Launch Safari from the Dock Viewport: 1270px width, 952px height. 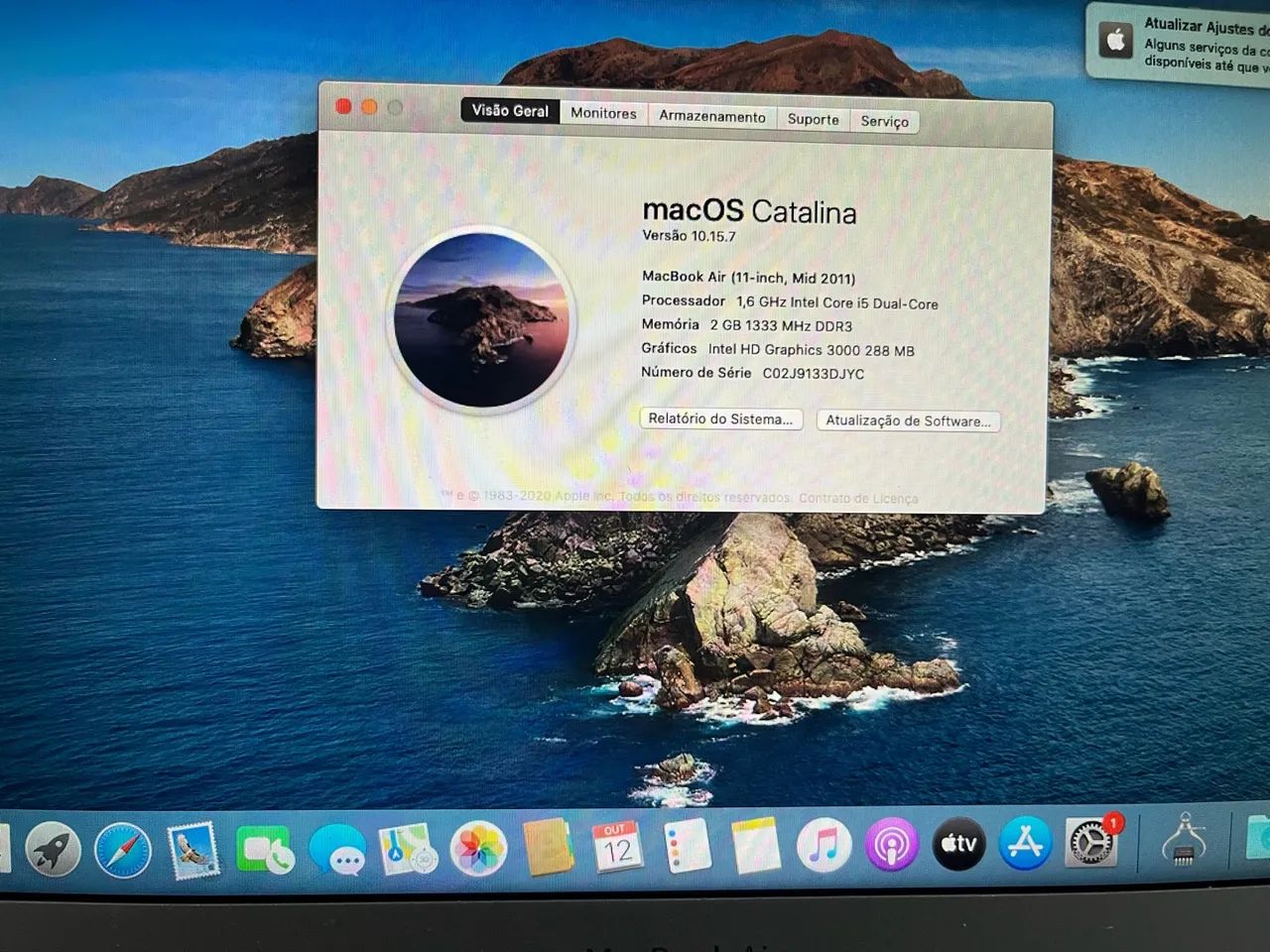click(123, 851)
